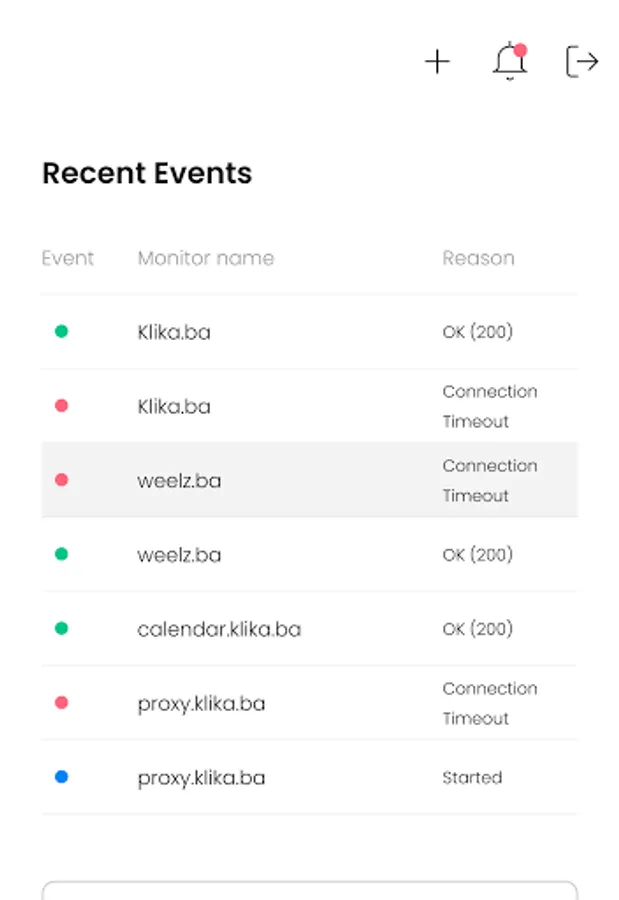Click the red dot beside weelz.ba

[x=61, y=480]
